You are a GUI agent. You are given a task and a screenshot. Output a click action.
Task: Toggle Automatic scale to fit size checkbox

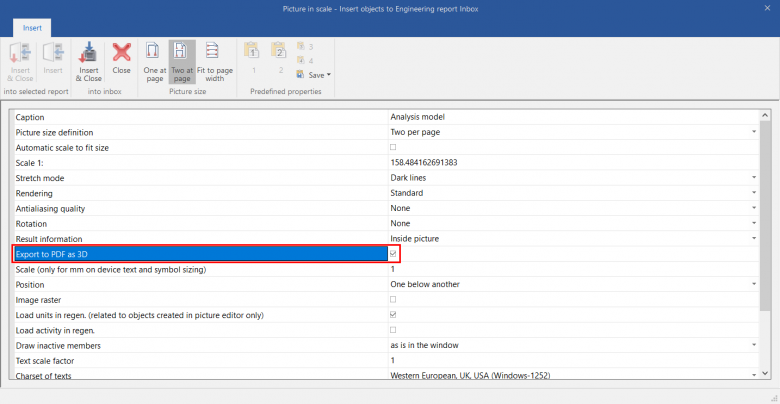click(x=393, y=147)
